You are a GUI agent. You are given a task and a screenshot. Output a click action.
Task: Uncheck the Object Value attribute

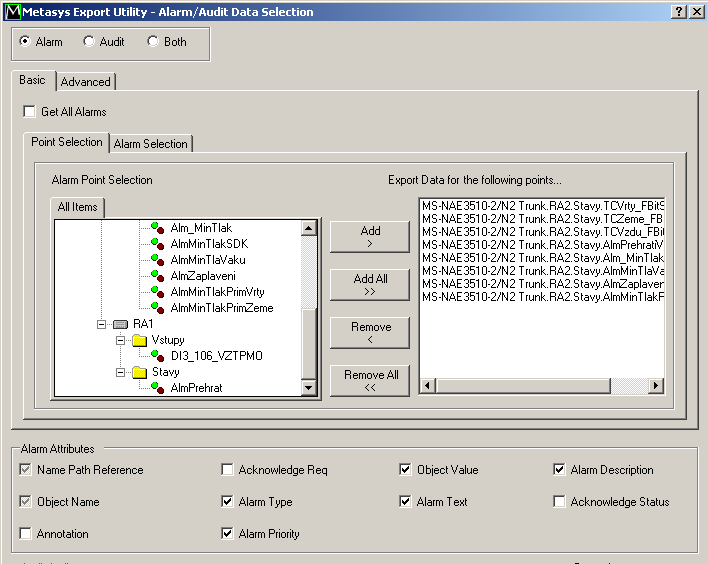pos(405,470)
